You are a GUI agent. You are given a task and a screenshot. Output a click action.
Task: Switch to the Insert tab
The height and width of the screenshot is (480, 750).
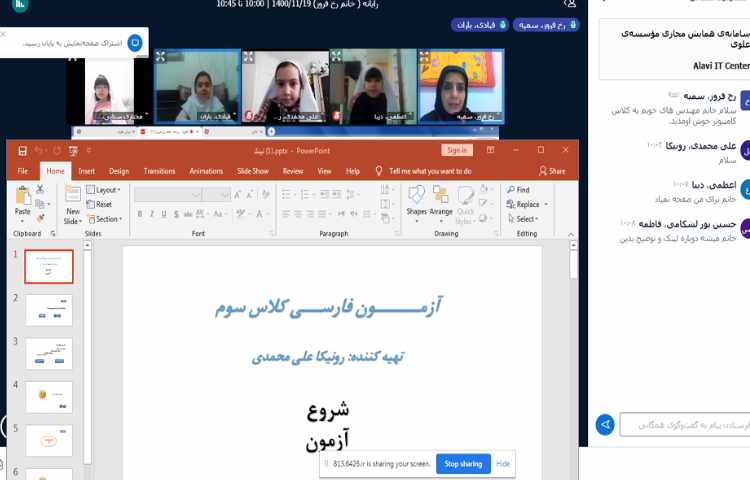[x=87, y=171]
